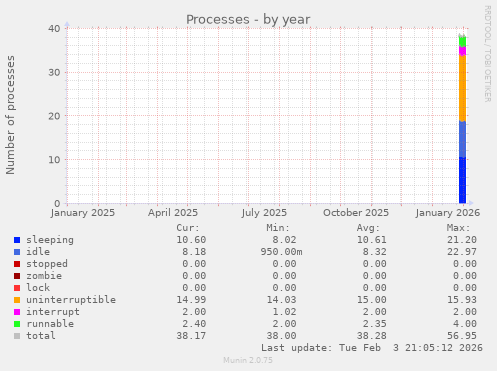
Task: Click the magenta interrupt bar segment
Action: [462, 51]
